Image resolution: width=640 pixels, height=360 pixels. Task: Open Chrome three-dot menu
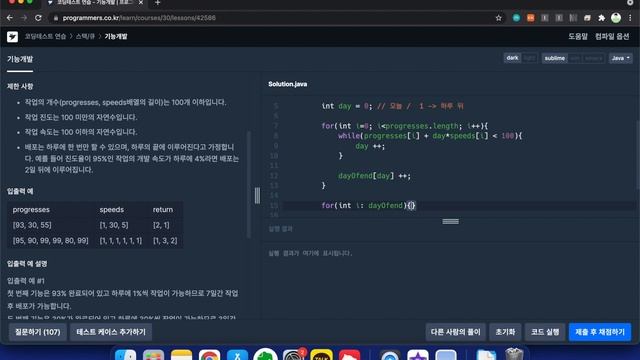(x=631, y=18)
